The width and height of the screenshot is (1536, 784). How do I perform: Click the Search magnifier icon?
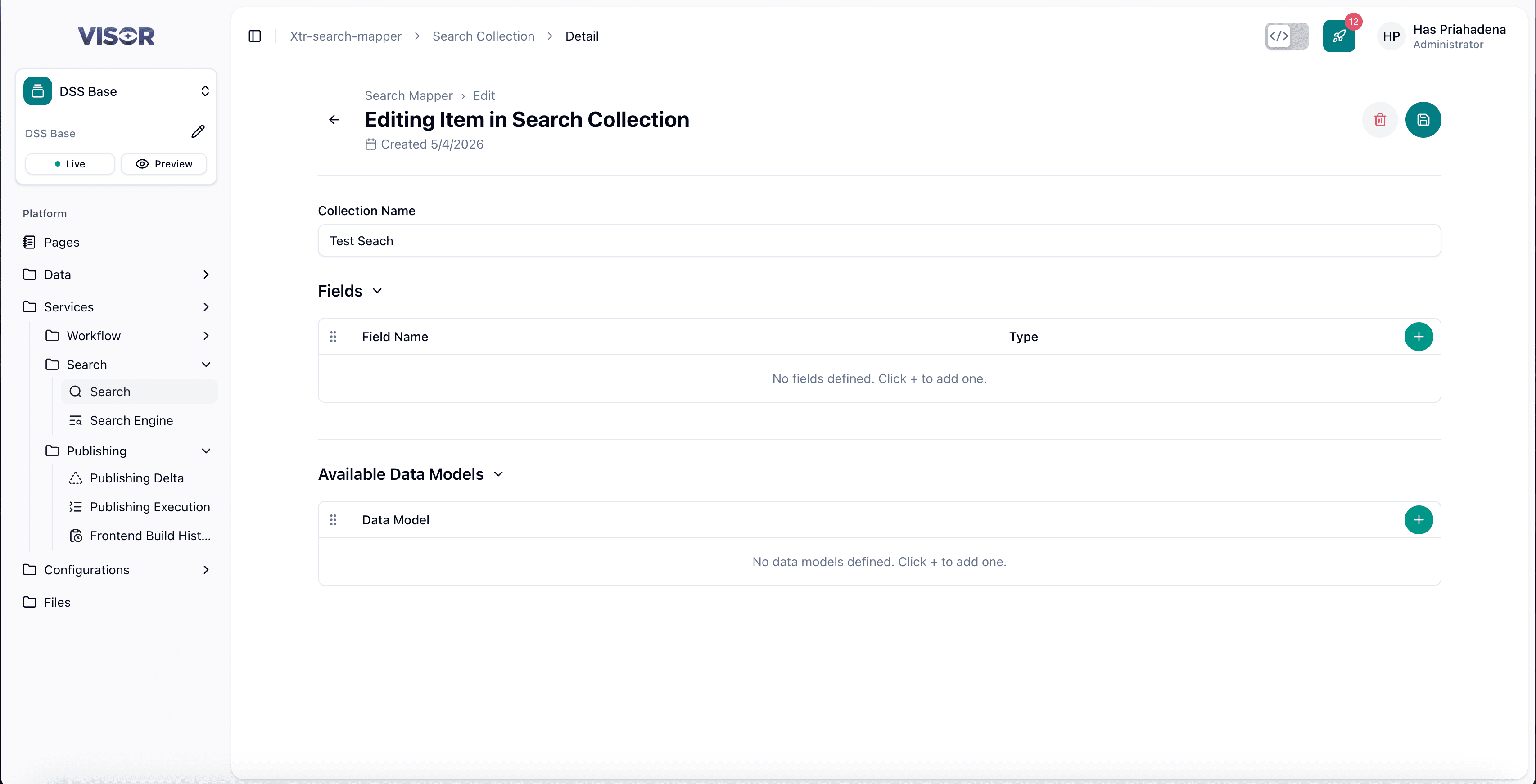click(76, 392)
